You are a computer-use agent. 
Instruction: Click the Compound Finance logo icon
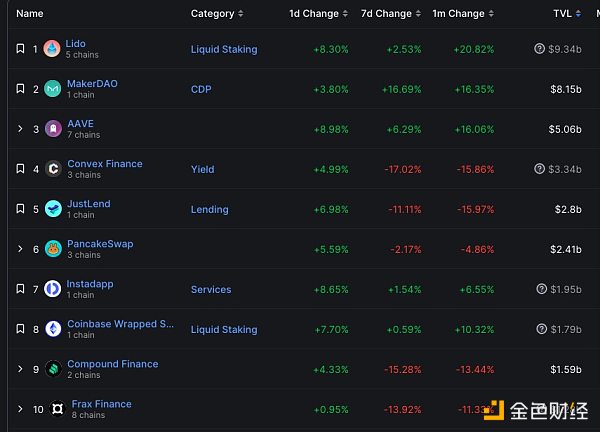click(x=52, y=369)
